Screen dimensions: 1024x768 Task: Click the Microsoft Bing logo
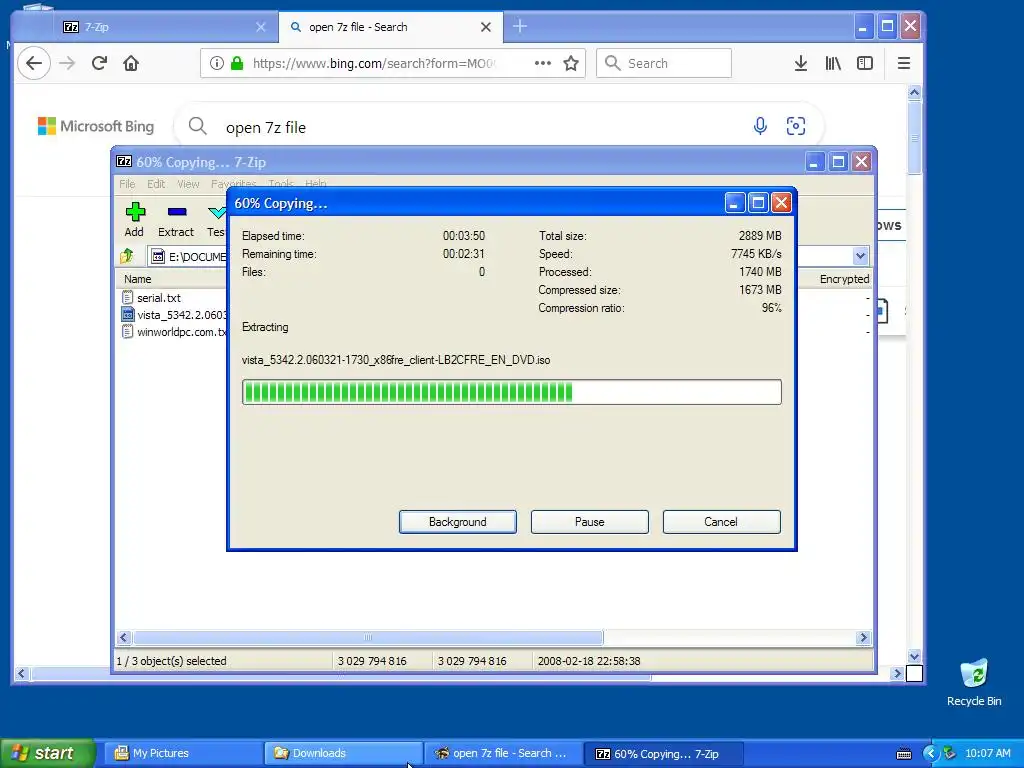(96, 126)
